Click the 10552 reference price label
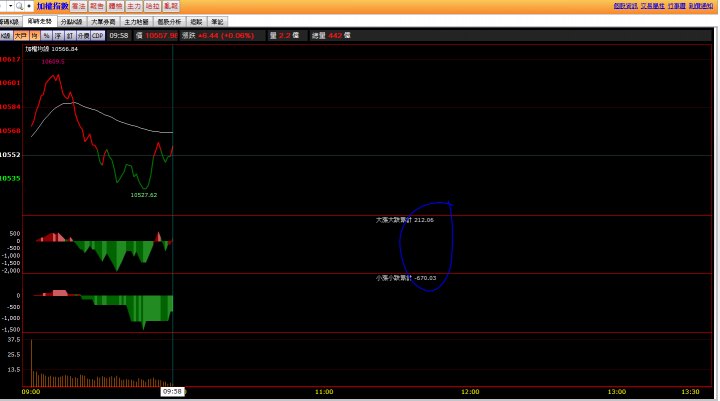This screenshot has width=720, height=401. 10,155
